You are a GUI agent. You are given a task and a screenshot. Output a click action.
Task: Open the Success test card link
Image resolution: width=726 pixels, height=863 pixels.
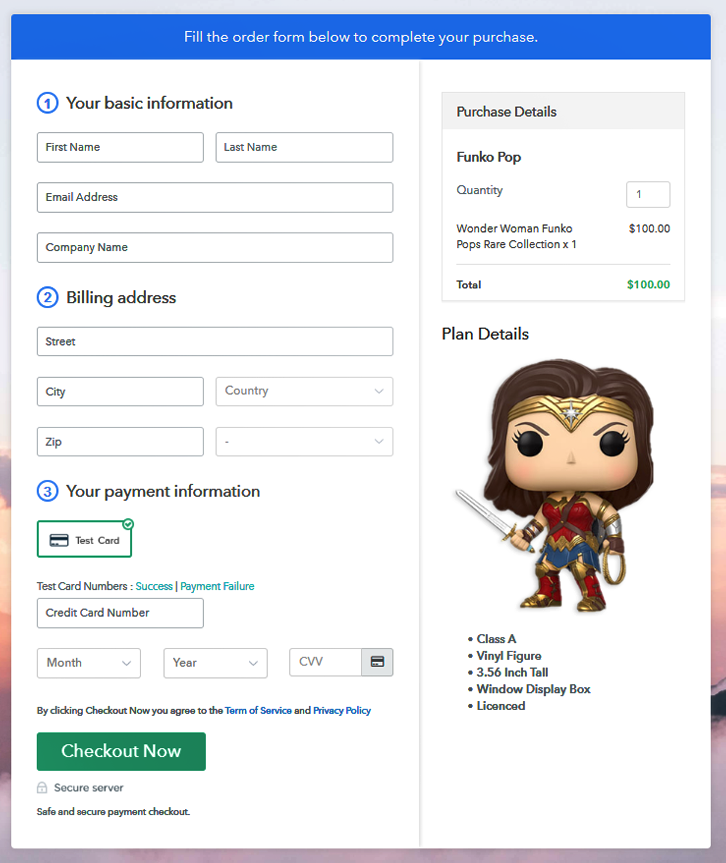pyautogui.click(x=154, y=586)
